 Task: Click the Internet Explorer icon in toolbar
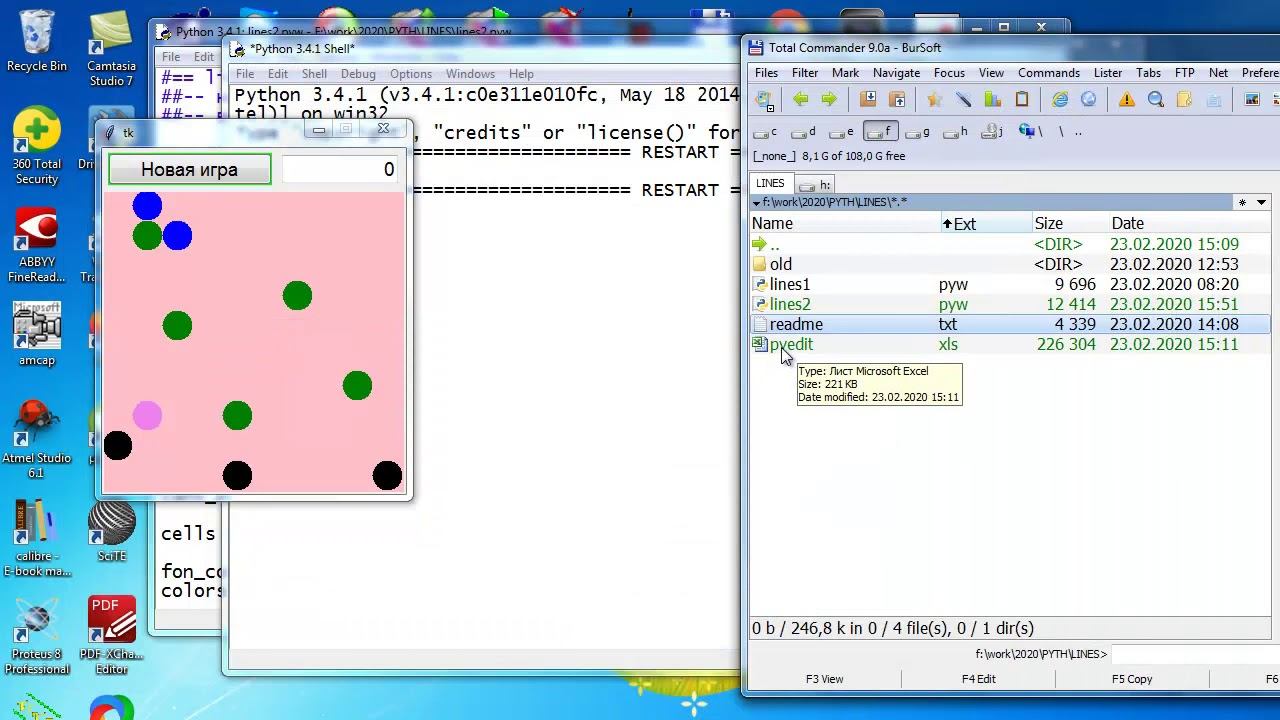pos(1060,99)
